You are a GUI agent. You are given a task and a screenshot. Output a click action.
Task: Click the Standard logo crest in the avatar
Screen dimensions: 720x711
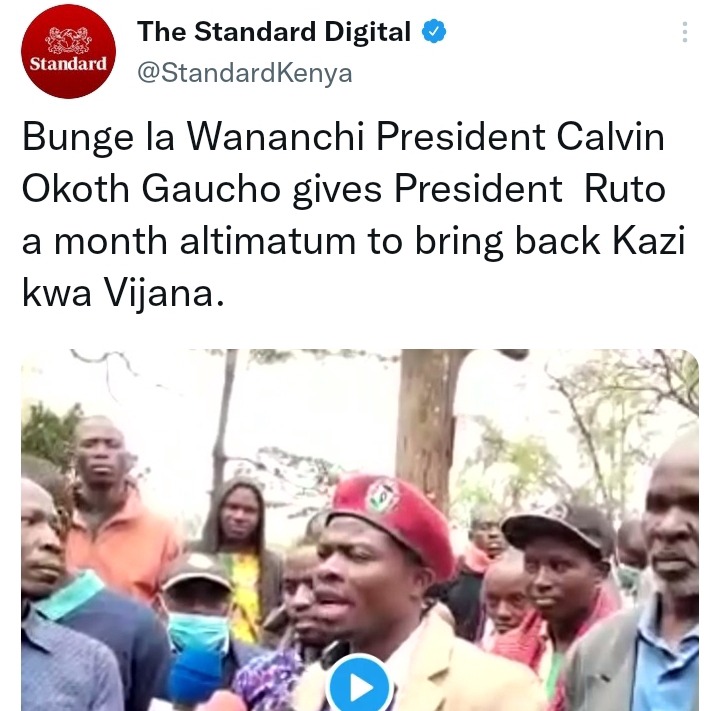click(68, 40)
